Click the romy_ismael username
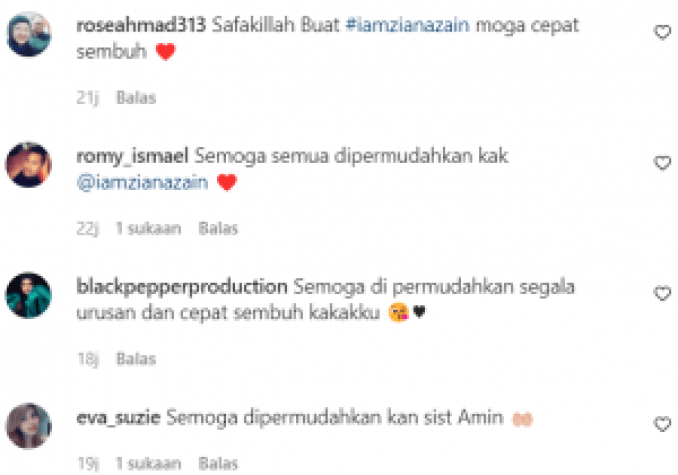The height and width of the screenshot is (475, 678). click(x=132, y=156)
